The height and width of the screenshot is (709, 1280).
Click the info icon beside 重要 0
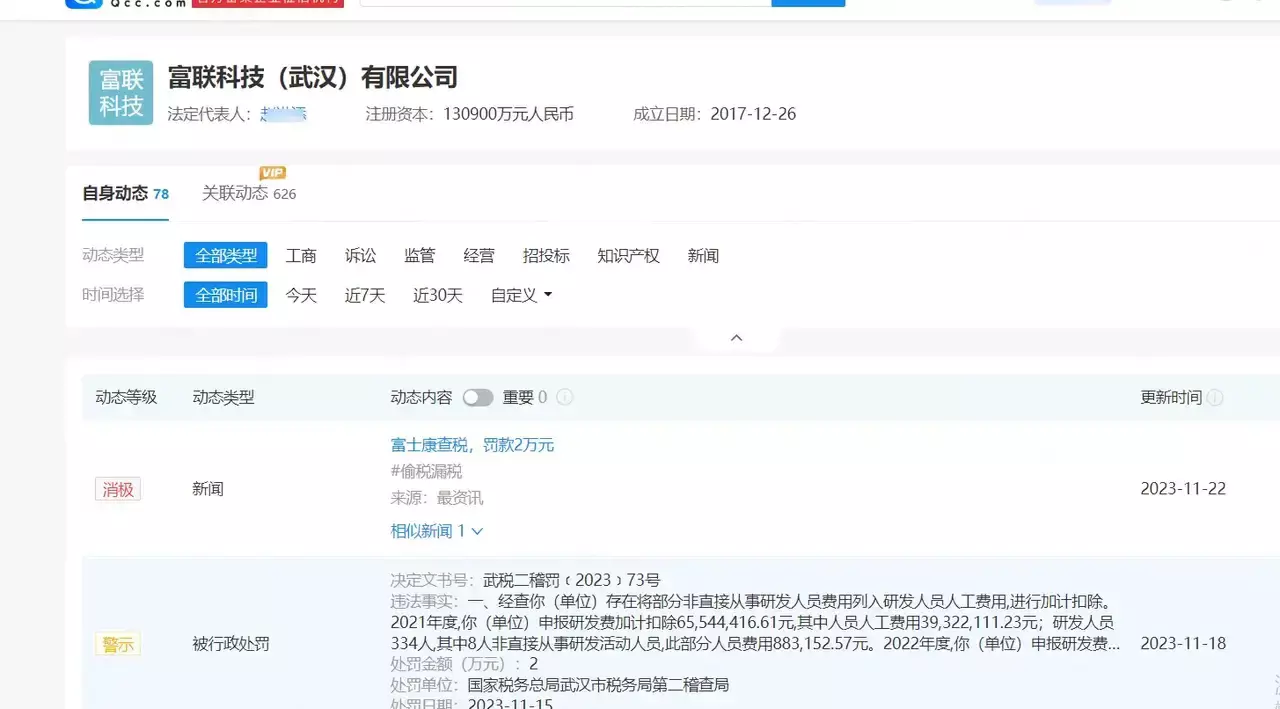point(564,397)
